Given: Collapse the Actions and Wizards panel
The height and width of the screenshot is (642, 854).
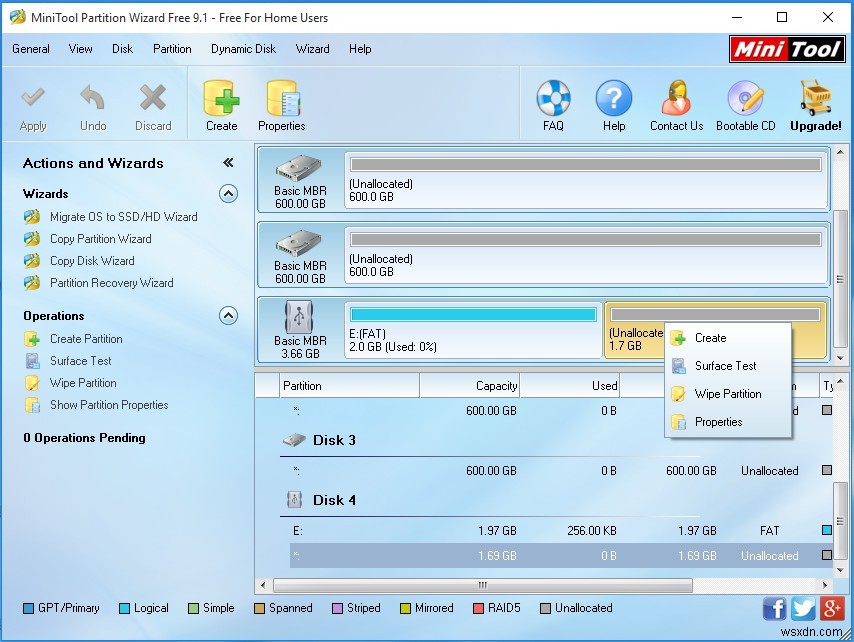Looking at the screenshot, I should 228,161.
